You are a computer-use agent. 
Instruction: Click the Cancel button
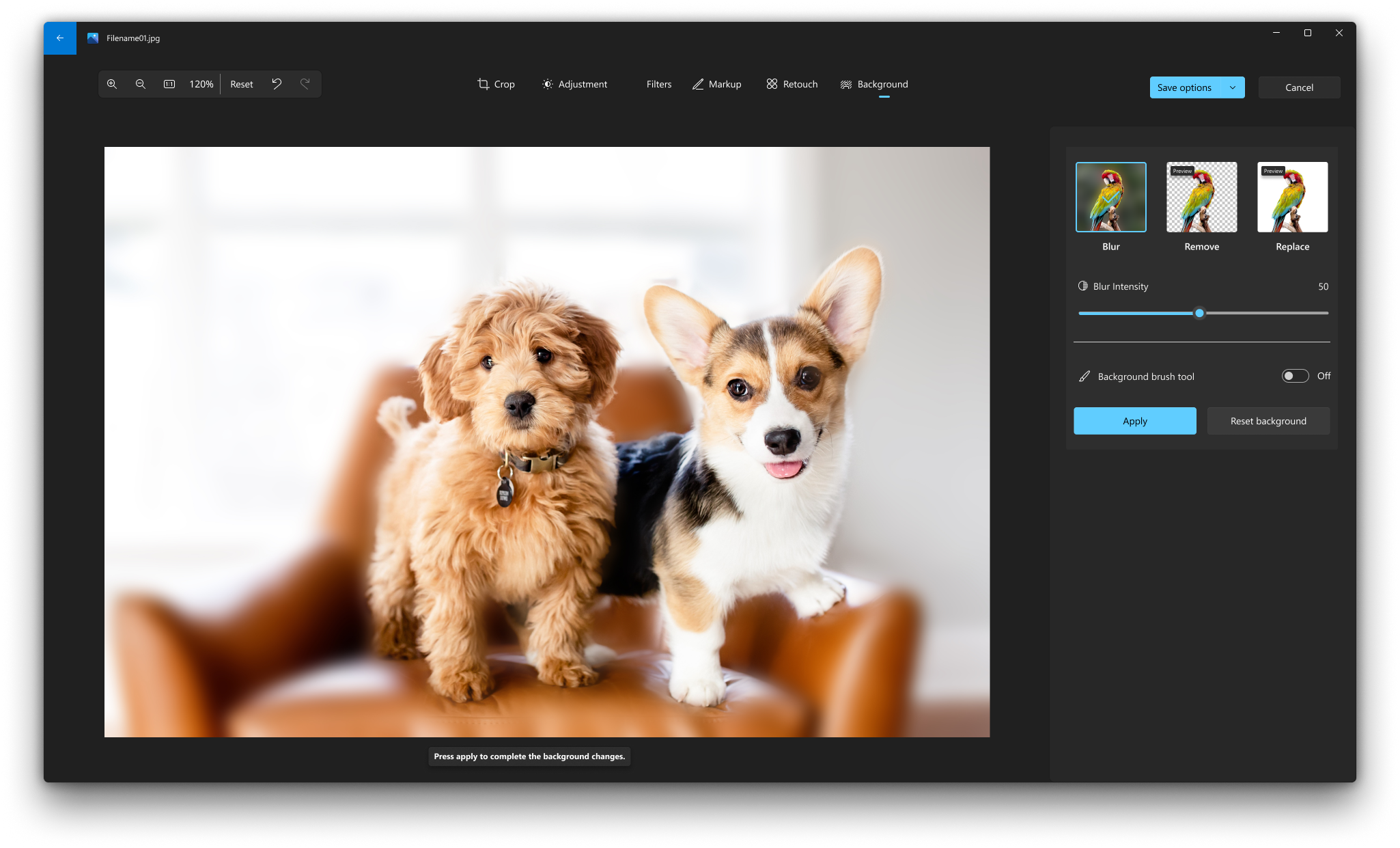tap(1298, 86)
